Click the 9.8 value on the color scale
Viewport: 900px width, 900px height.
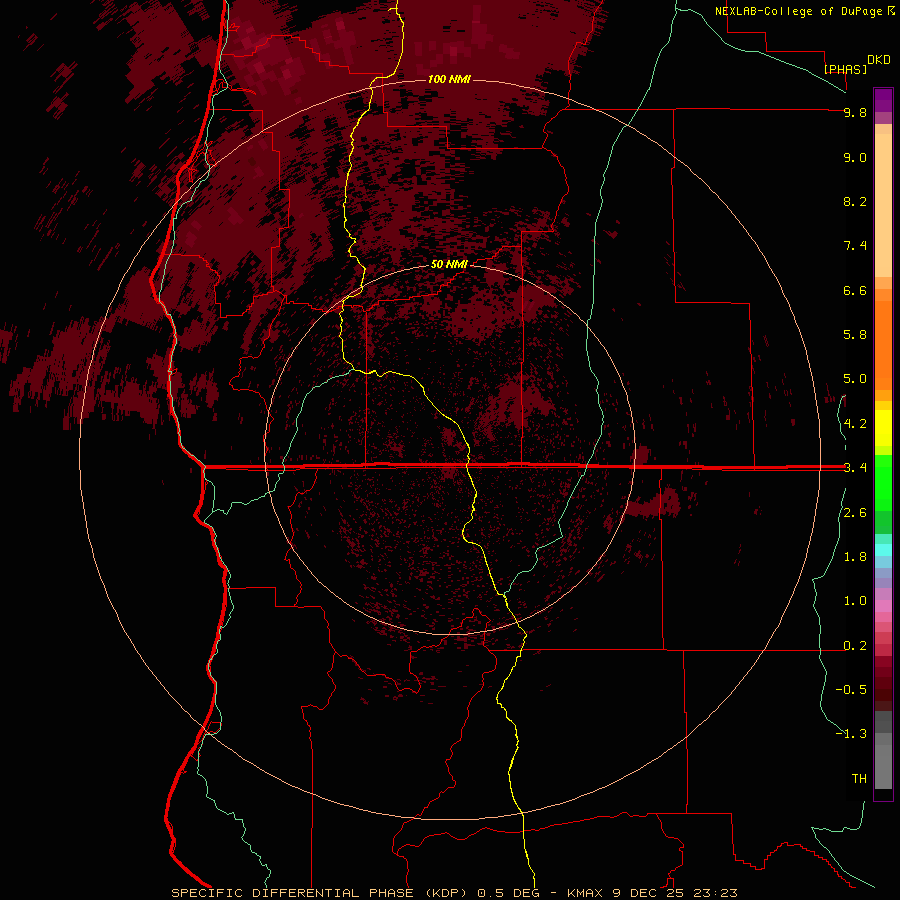click(855, 112)
